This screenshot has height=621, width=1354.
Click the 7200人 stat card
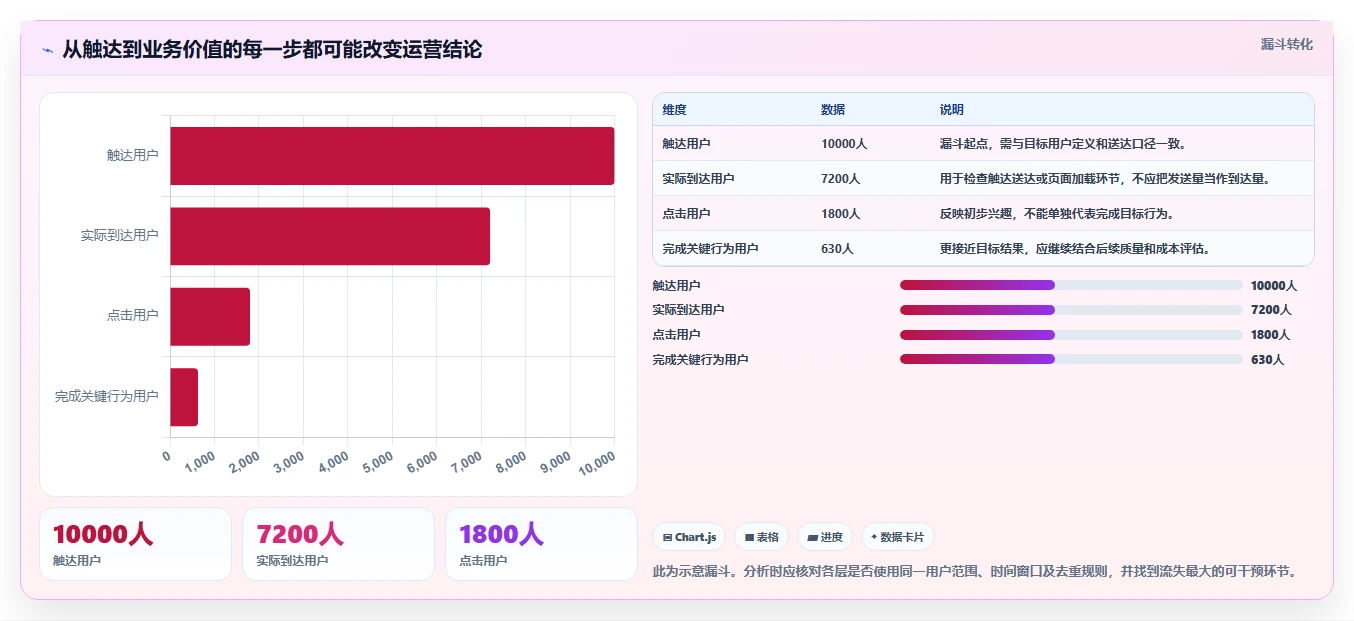pyautogui.click(x=338, y=544)
